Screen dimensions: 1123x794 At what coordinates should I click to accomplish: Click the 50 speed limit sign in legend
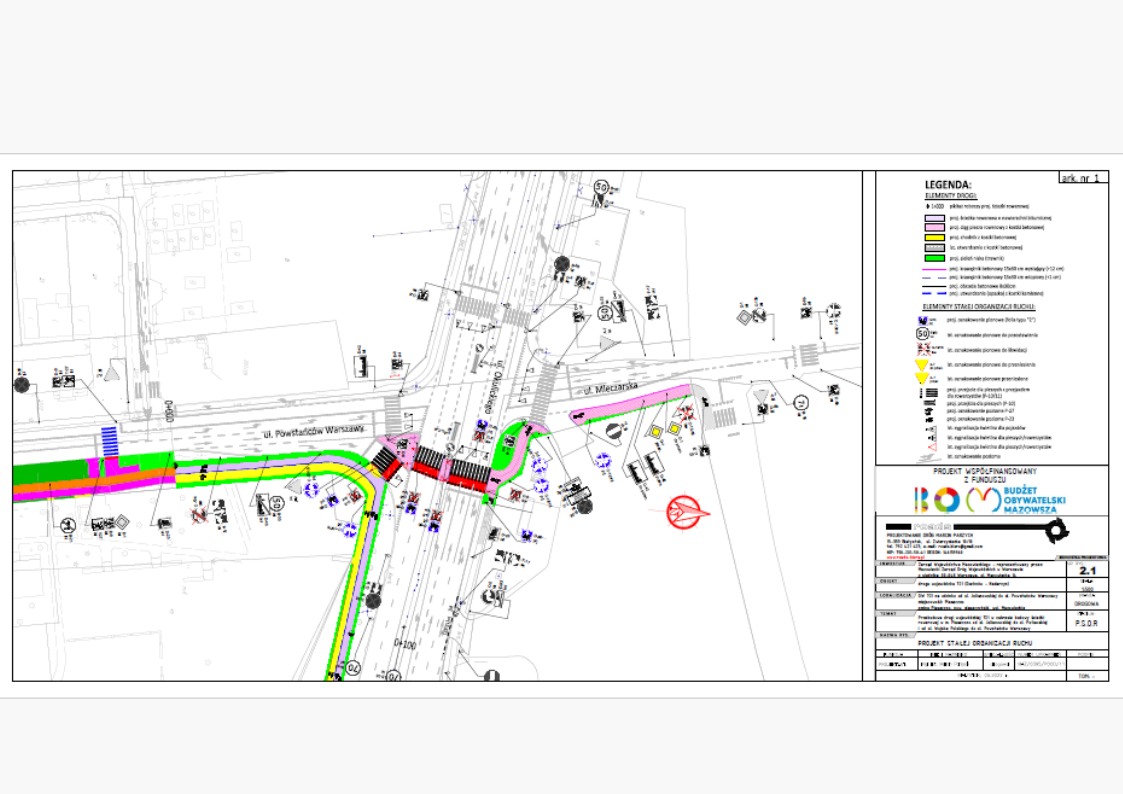coord(922,334)
